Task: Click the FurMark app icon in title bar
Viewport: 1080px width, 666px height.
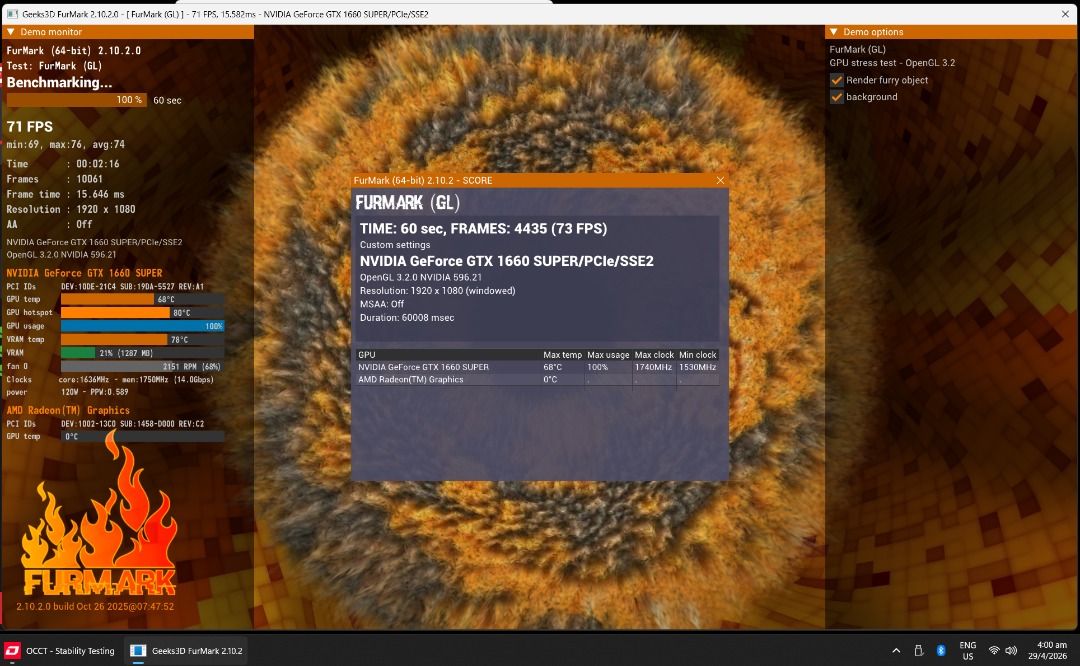Action: point(12,14)
